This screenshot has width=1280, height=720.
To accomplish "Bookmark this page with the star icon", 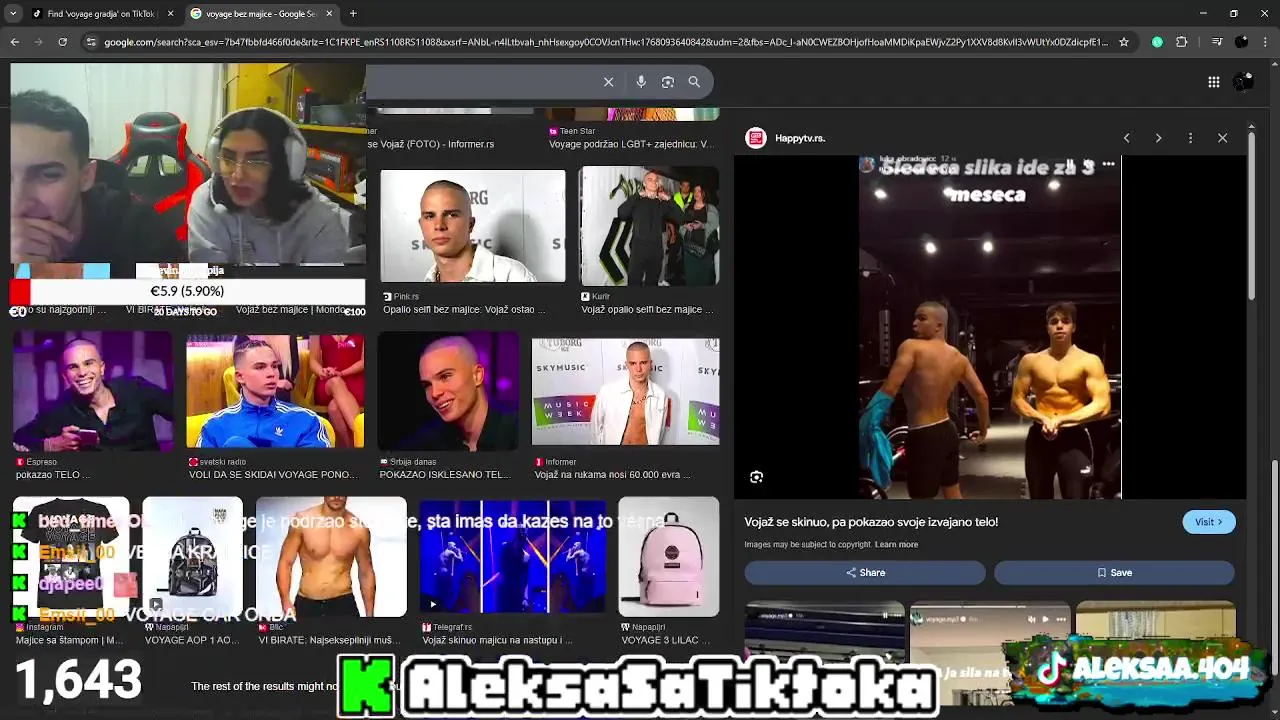I will [1124, 42].
